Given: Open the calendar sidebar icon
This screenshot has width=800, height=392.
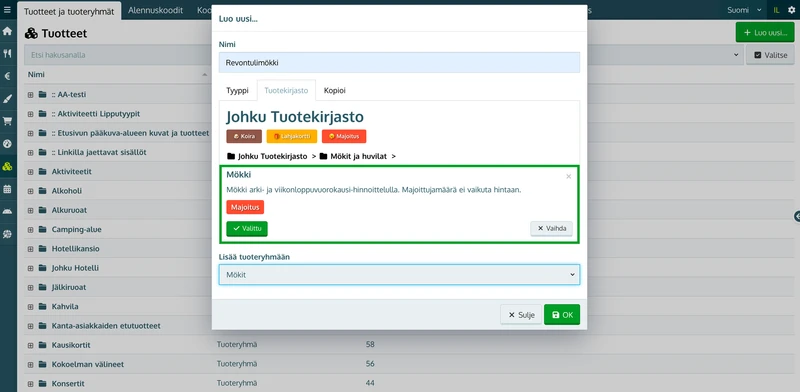Looking at the screenshot, I should [7, 189].
